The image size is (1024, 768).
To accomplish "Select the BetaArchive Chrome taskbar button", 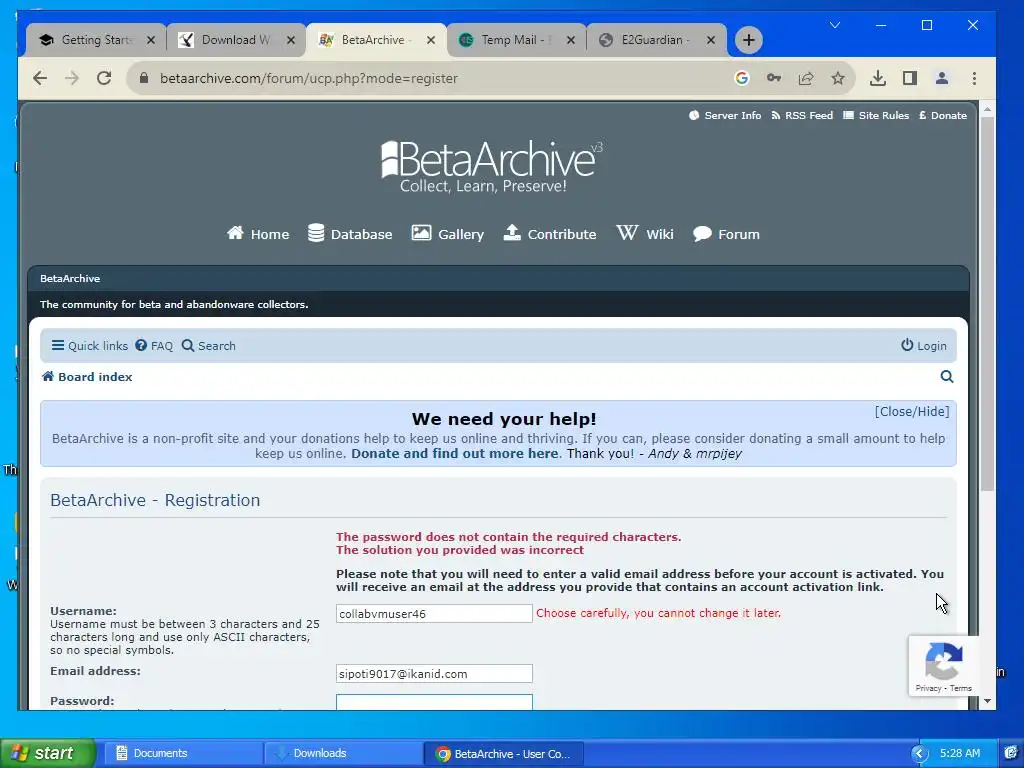I will pyautogui.click(x=502, y=754).
